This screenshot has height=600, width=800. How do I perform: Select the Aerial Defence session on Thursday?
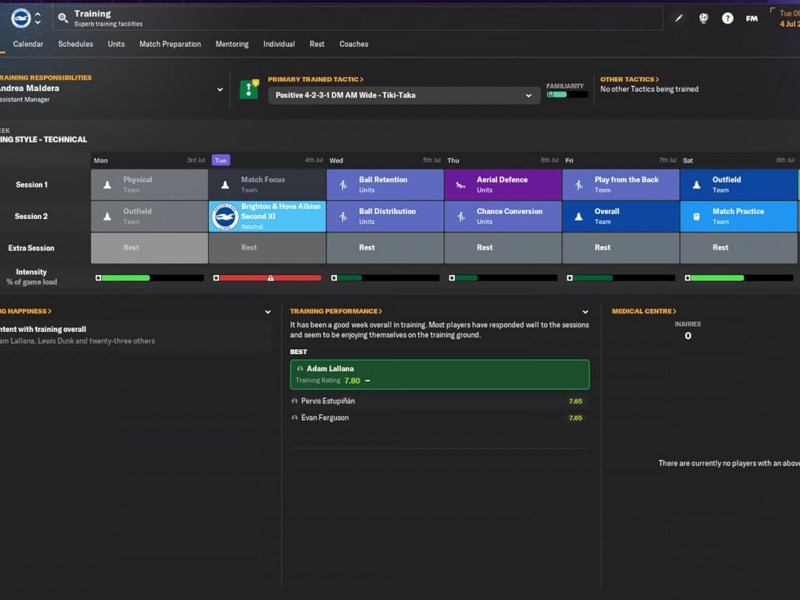pyautogui.click(x=502, y=185)
